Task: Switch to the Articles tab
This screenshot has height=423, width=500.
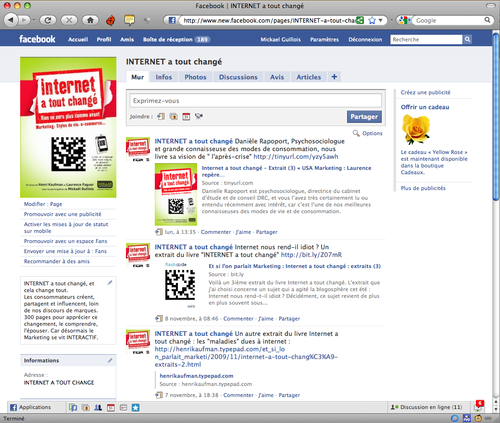Action: pyautogui.click(x=309, y=77)
